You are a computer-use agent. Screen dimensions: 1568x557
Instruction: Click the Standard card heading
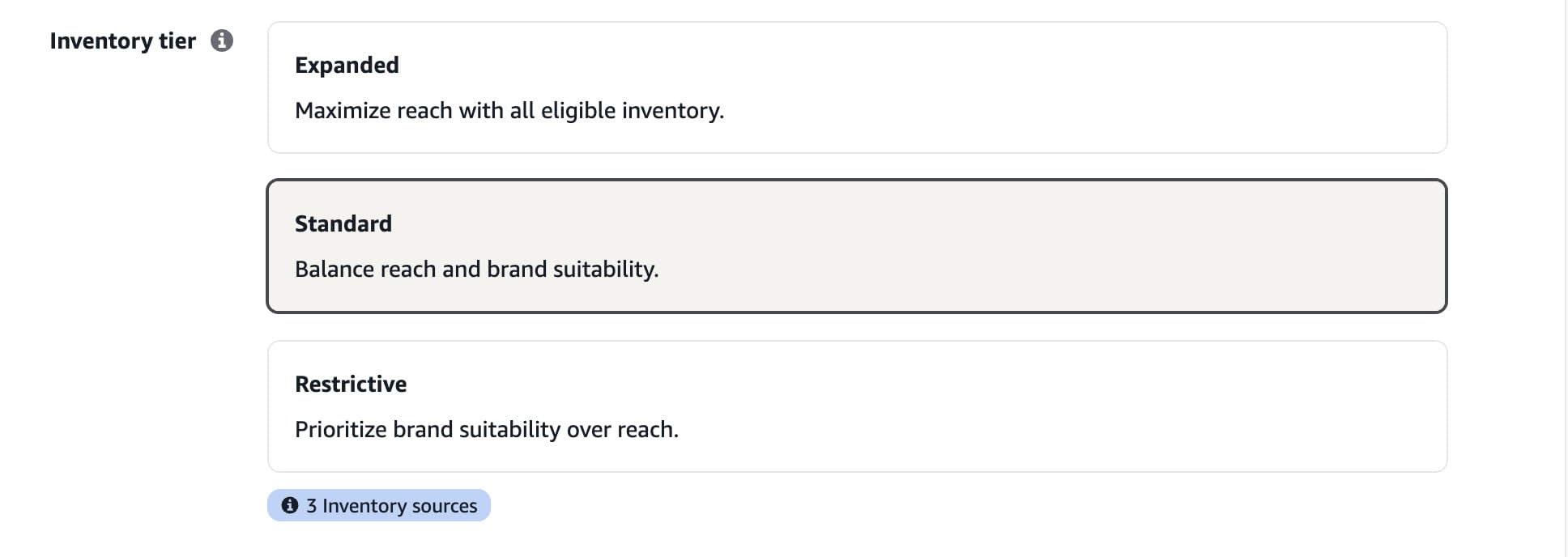[x=343, y=223]
